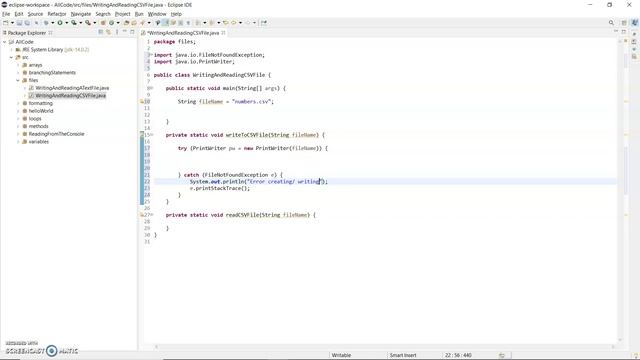Select the ReadingFromTheConsole package
Viewport: 640px width, 360px height.
pos(56,134)
